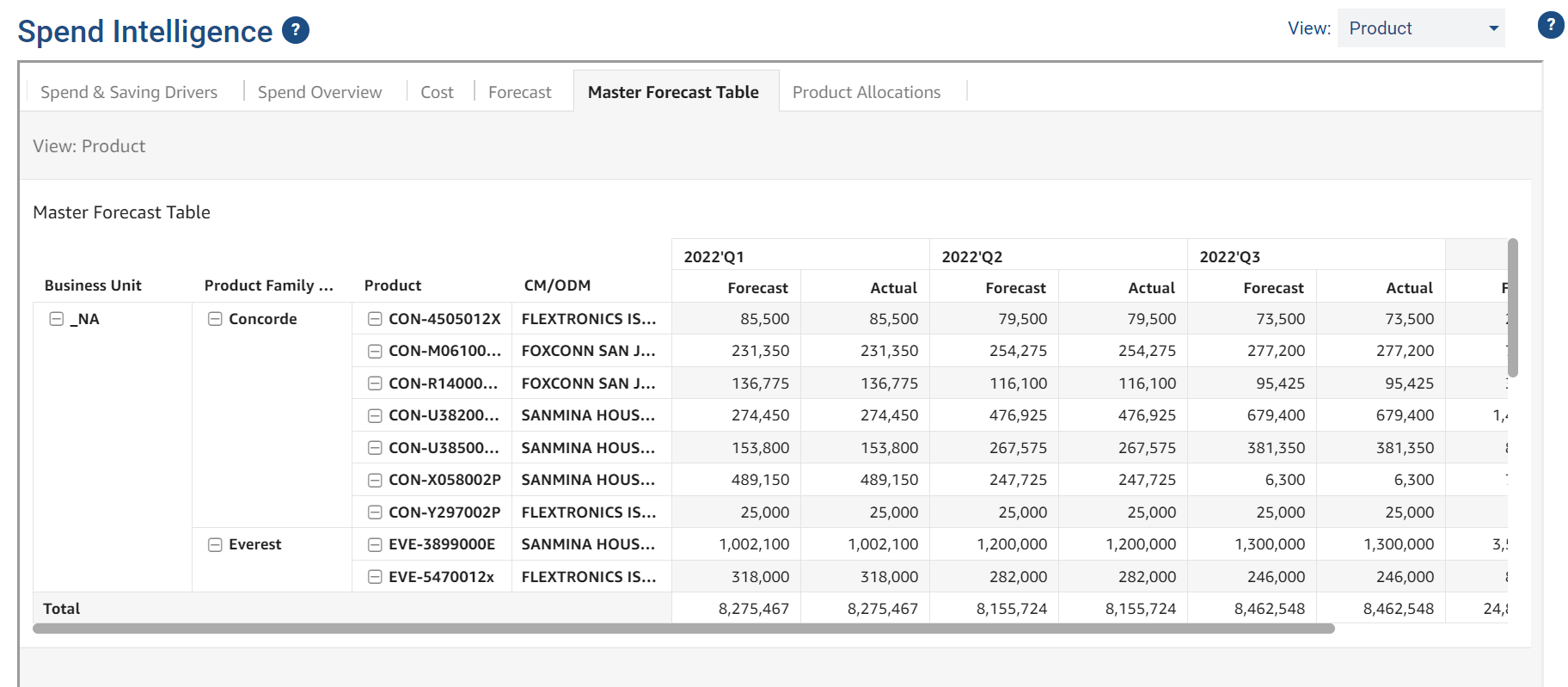Viewport: 1568px width, 687px height.
Task: Click the Business Unit column header
Action: point(93,285)
